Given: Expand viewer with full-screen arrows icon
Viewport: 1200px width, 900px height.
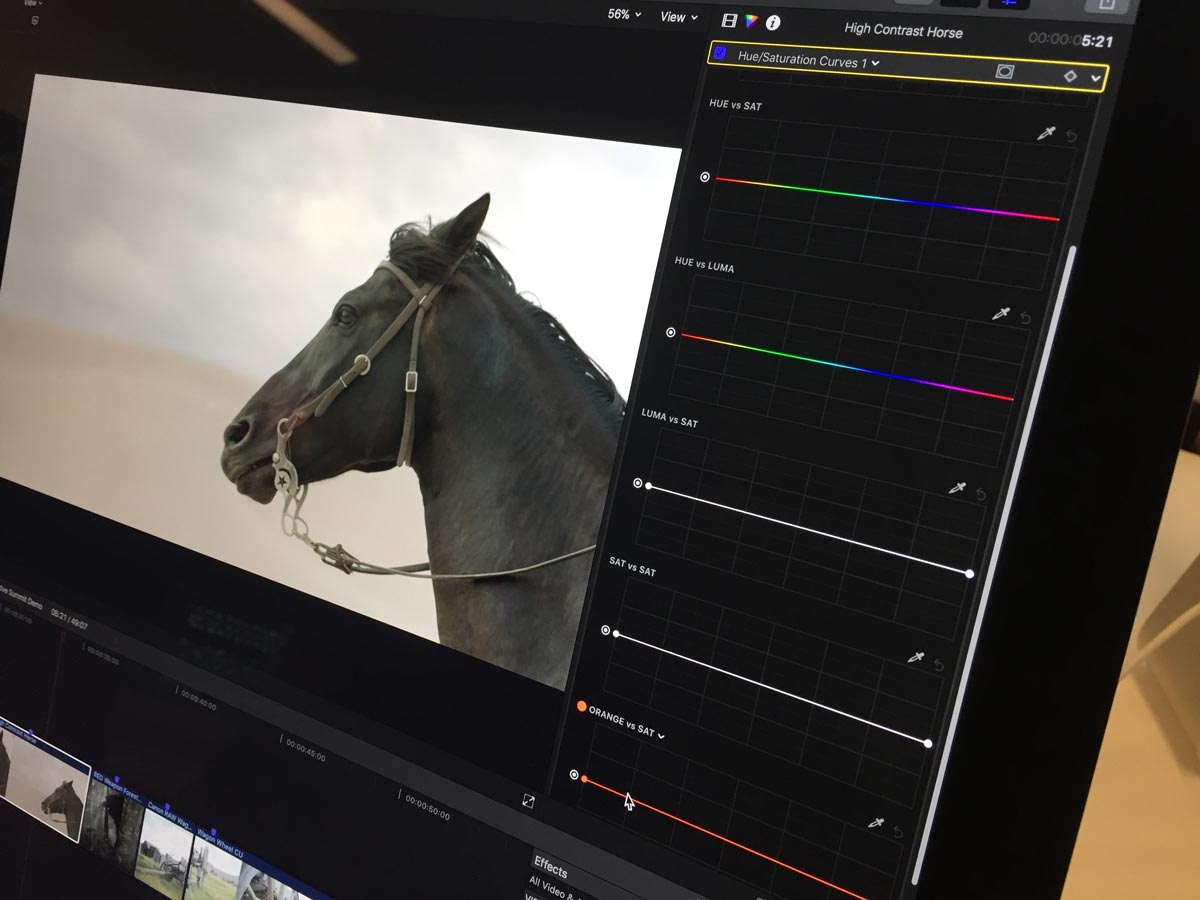Looking at the screenshot, I should coord(528,801).
